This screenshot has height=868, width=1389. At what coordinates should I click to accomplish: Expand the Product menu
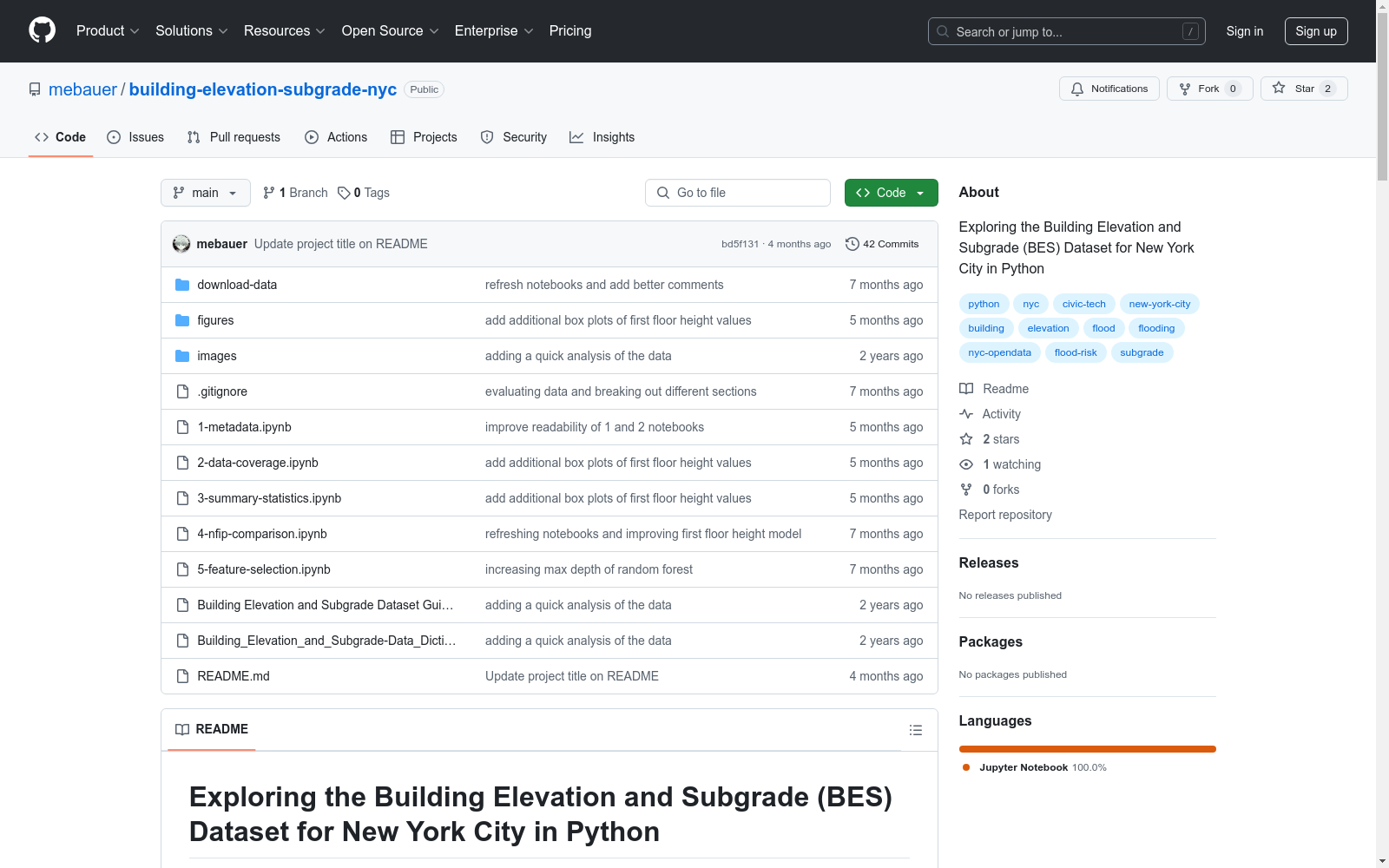(108, 31)
